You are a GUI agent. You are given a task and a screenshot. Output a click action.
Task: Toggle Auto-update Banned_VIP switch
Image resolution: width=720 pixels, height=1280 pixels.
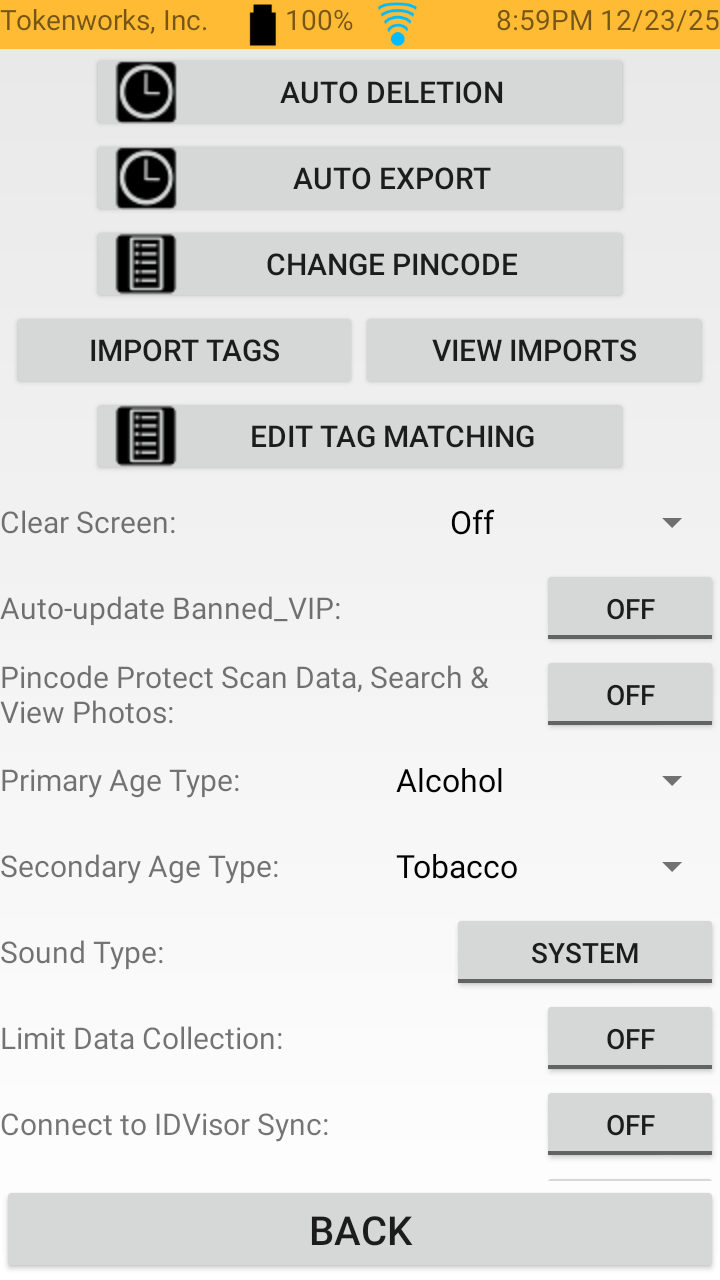click(x=629, y=609)
